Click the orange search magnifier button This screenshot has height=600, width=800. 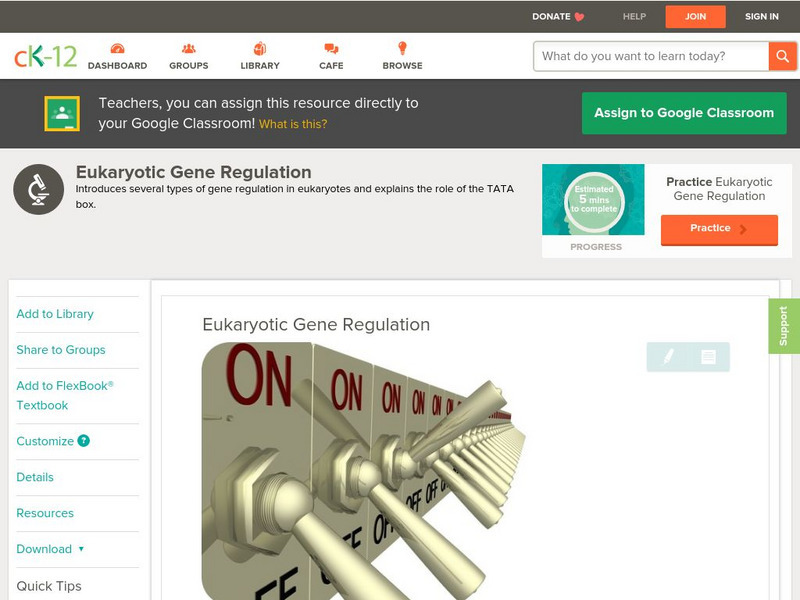pos(782,56)
